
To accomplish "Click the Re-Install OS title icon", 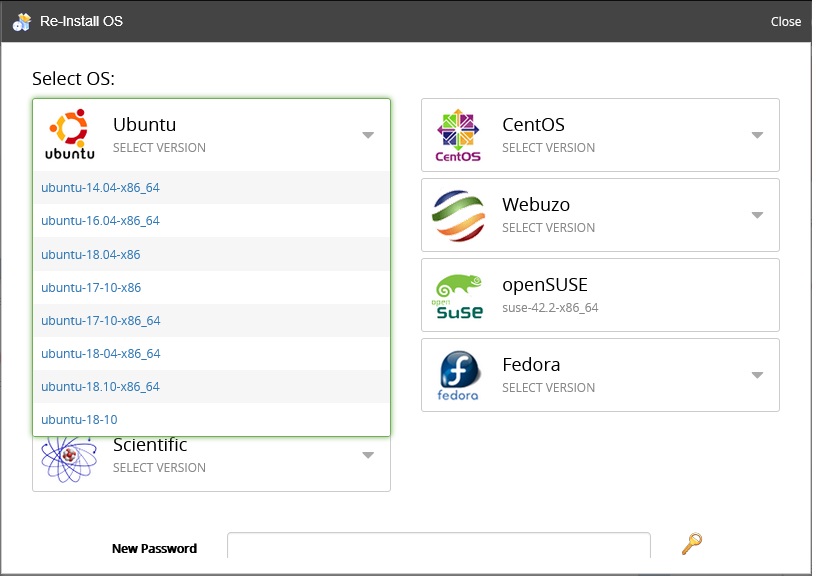I will tap(22, 21).
